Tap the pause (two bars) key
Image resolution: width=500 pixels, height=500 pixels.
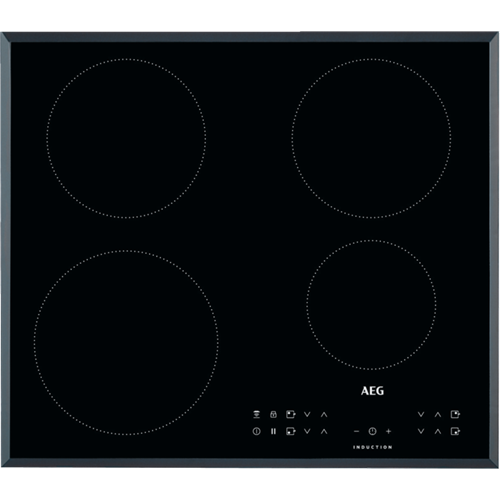click(273, 431)
